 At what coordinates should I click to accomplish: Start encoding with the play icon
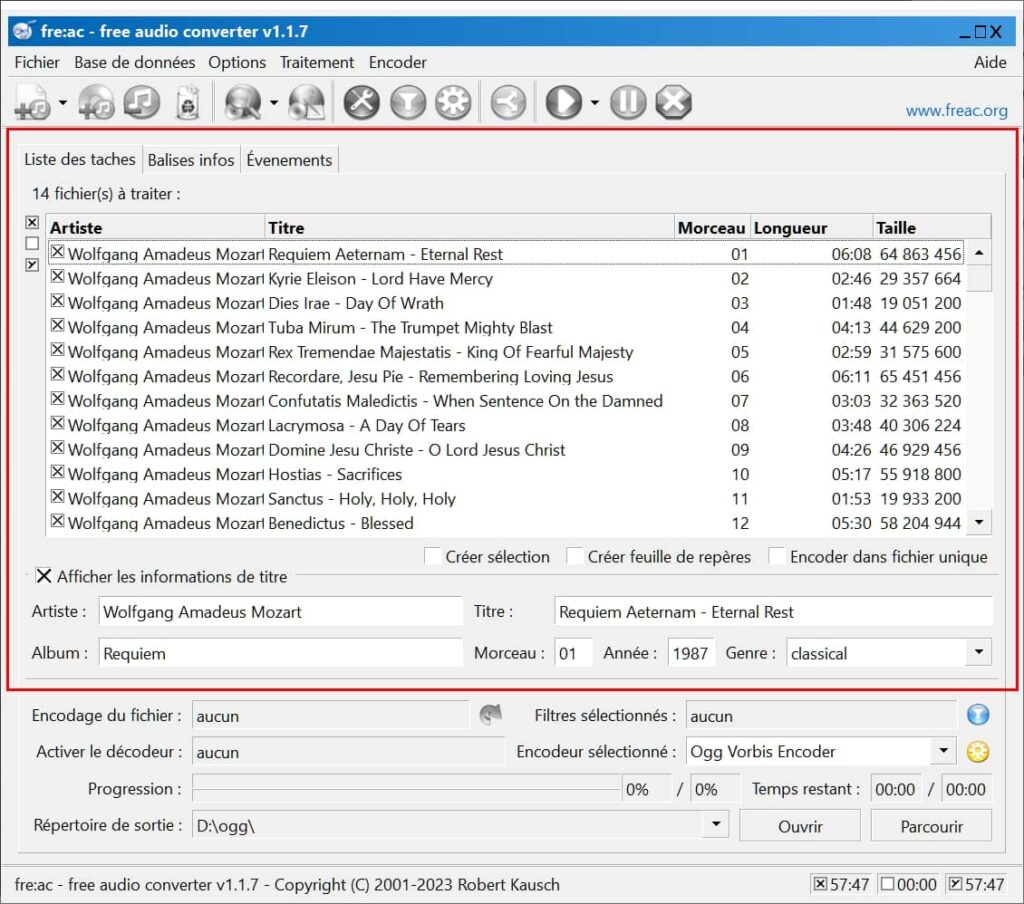click(x=564, y=103)
